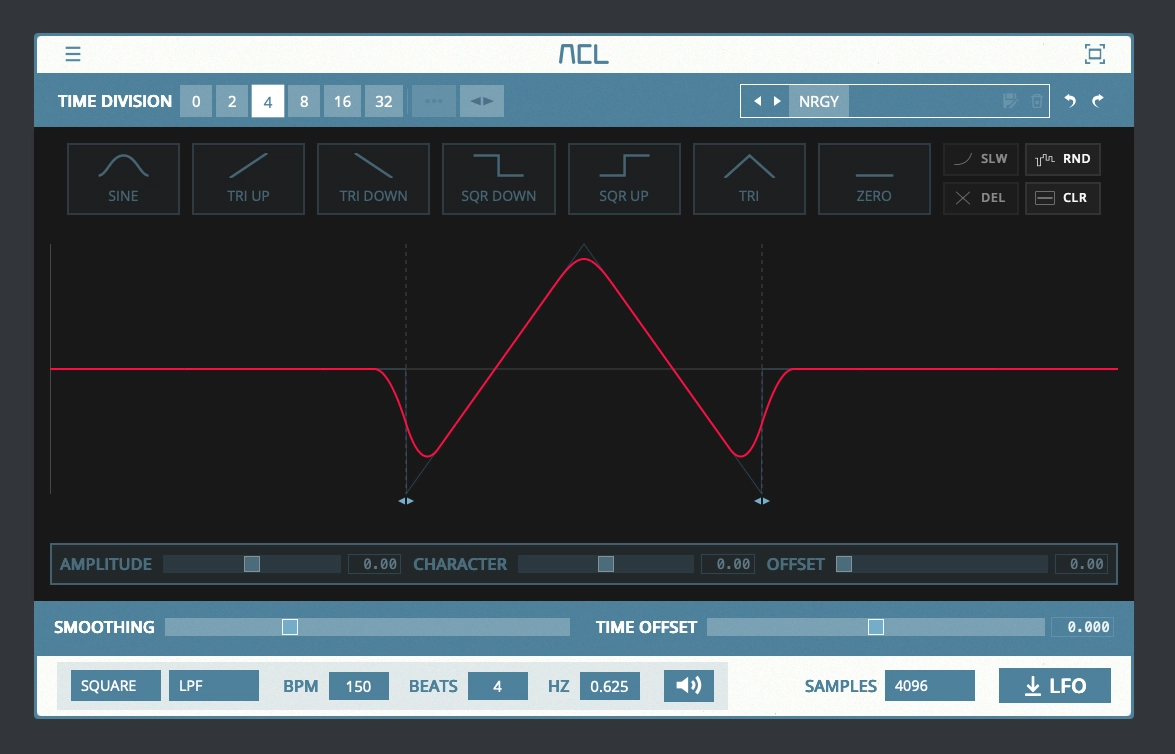Click the ellipsis time division option
This screenshot has height=754, width=1175.
(x=433, y=100)
